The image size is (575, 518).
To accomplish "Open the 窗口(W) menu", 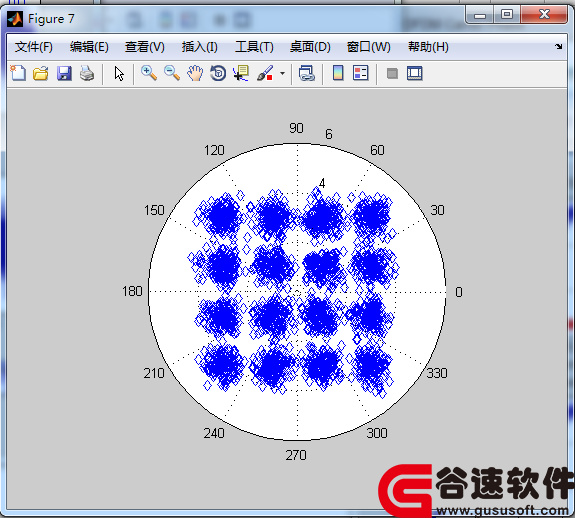I will pyautogui.click(x=369, y=47).
